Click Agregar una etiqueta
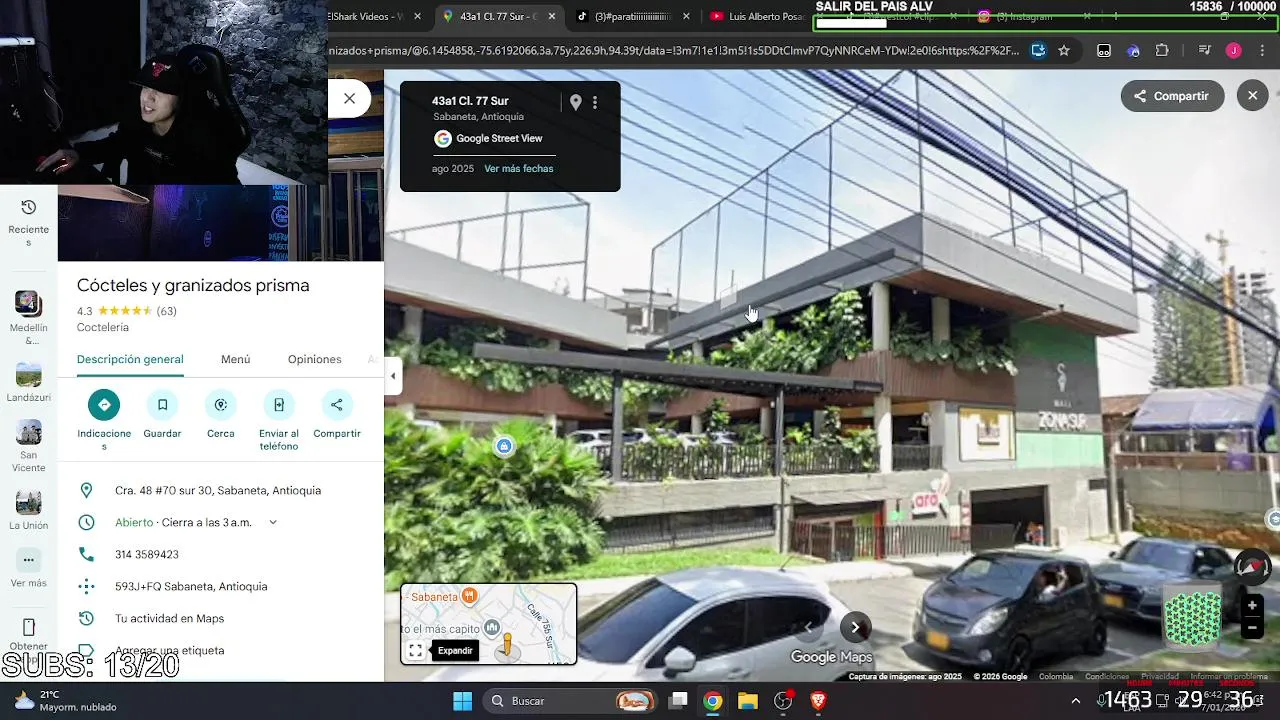The height and width of the screenshot is (720, 1280). coord(169,650)
